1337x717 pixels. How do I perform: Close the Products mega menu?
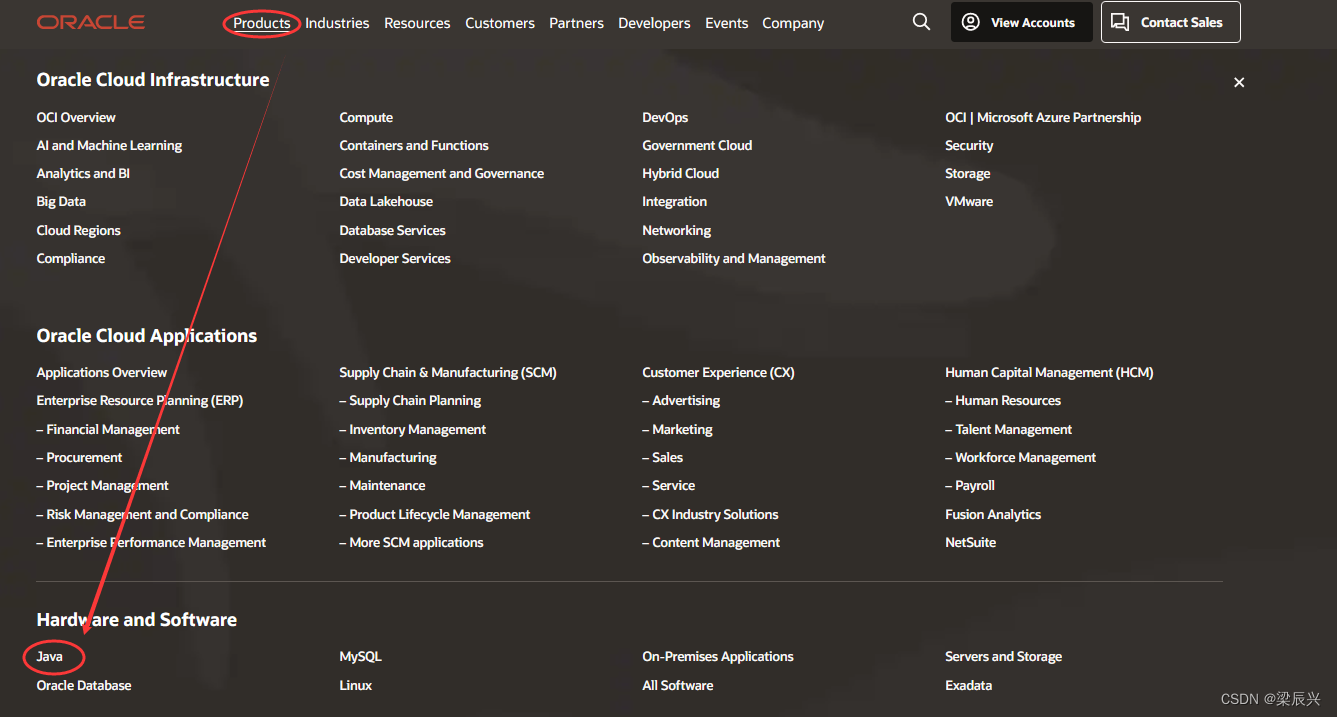coord(1239,83)
